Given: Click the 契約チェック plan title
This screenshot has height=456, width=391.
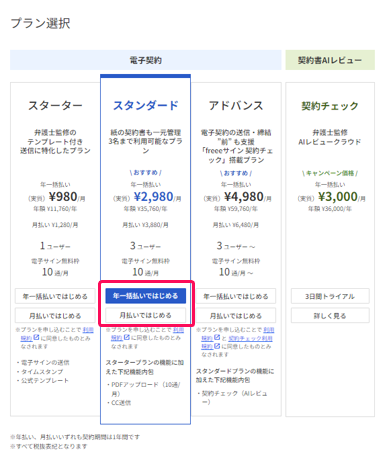Looking at the screenshot, I should [330, 106].
